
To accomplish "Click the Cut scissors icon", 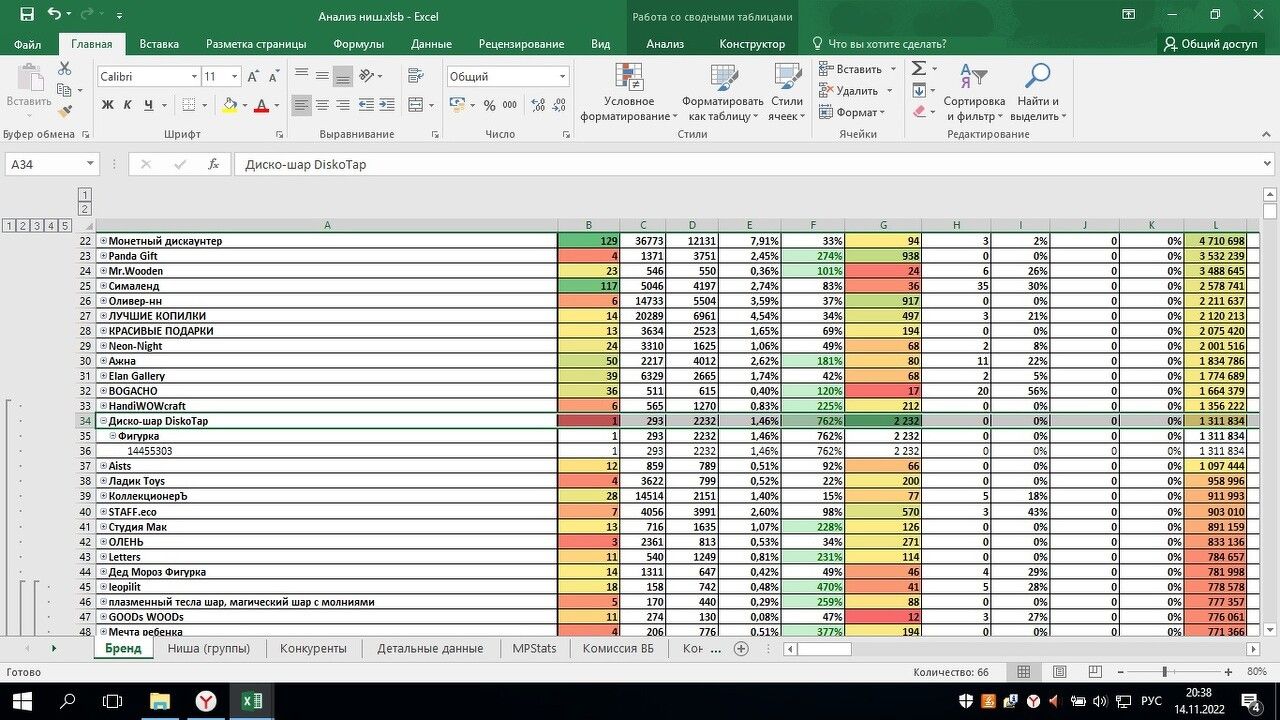I will (x=65, y=69).
